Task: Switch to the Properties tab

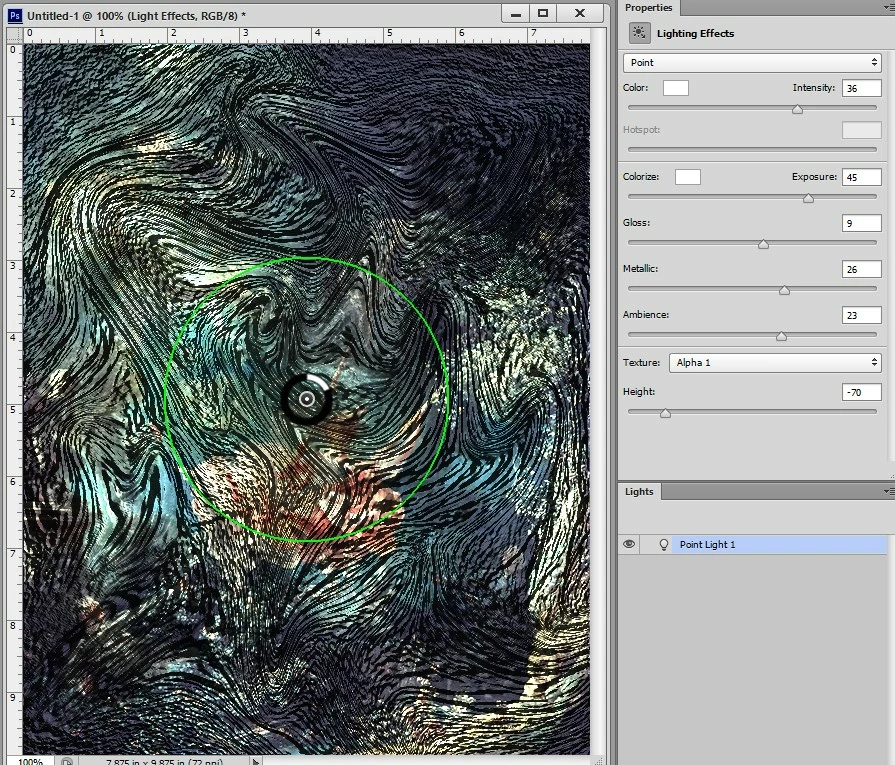Action: coord(648,7)
